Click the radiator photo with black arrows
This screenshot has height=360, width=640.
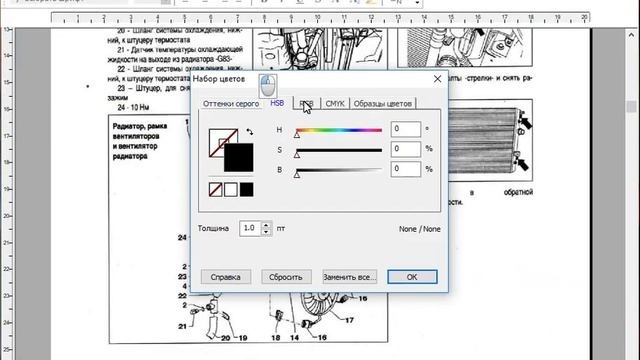coord(490,140)
